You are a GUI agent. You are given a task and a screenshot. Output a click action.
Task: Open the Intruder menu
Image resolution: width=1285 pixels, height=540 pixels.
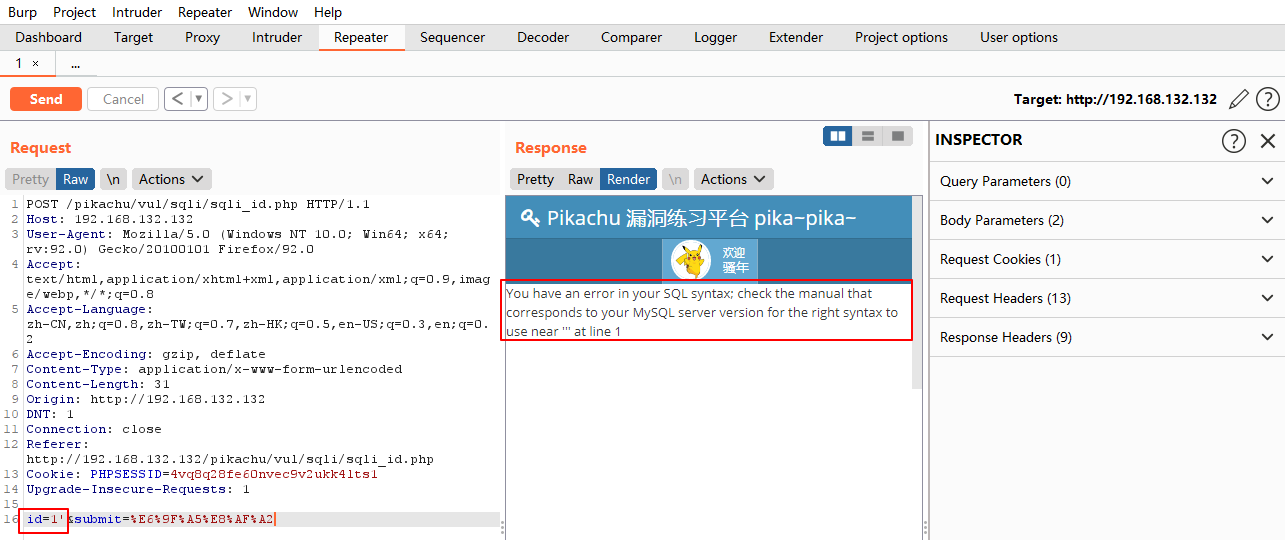[138, 12]
